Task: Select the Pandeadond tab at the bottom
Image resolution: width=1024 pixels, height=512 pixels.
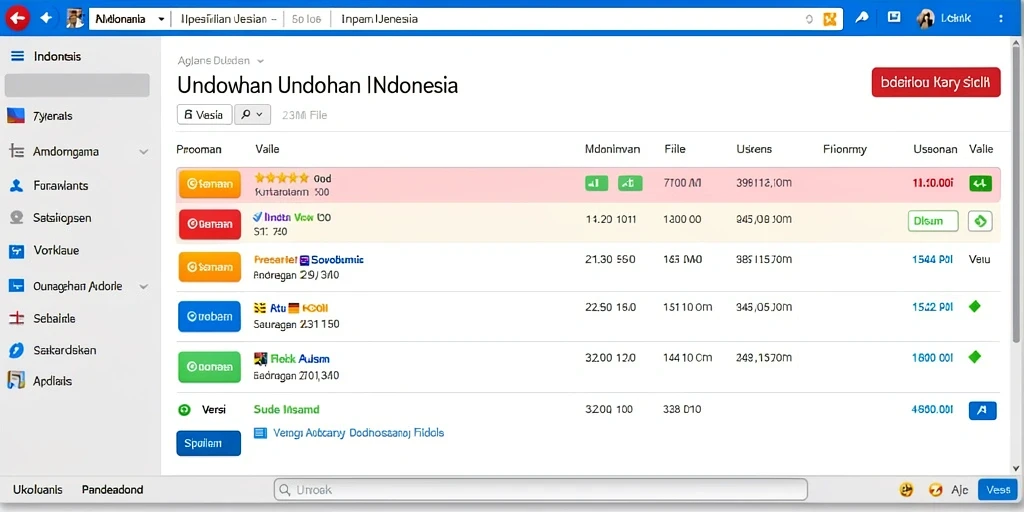Action: tap(112, 490)
